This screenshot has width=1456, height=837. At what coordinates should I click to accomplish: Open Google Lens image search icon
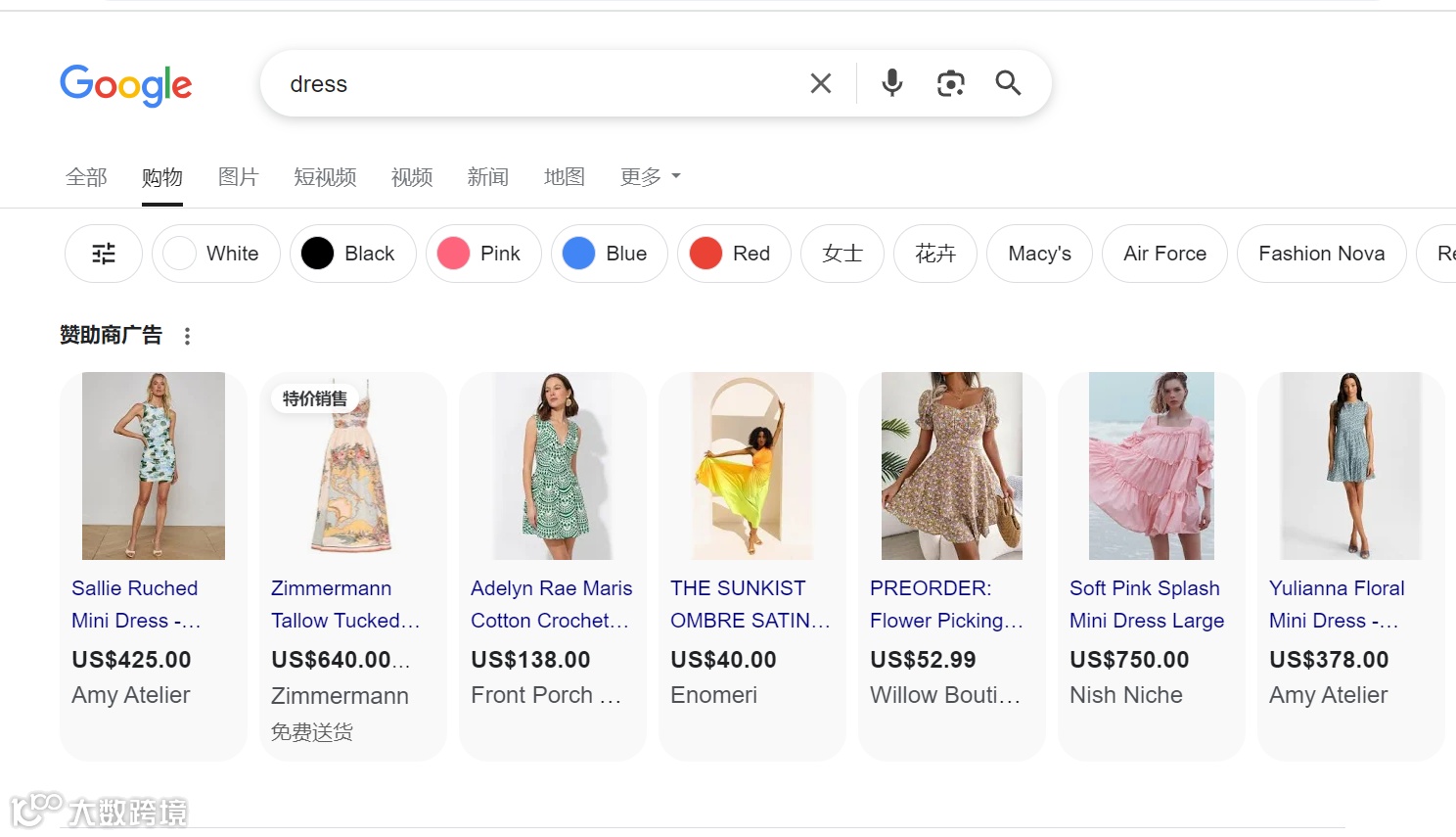[x=950, y=83]
